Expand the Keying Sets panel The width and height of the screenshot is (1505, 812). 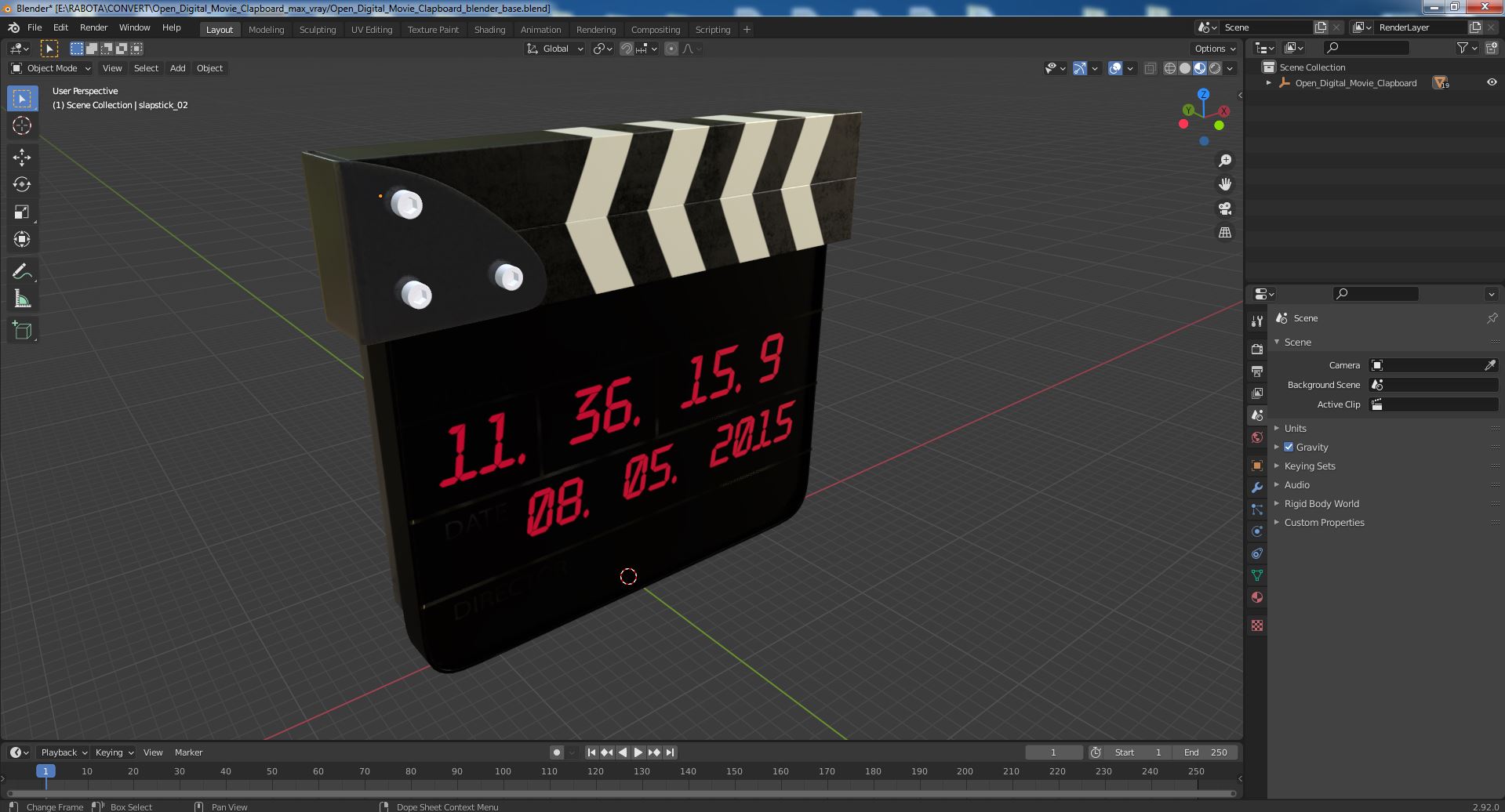[x=1309, y=466]
